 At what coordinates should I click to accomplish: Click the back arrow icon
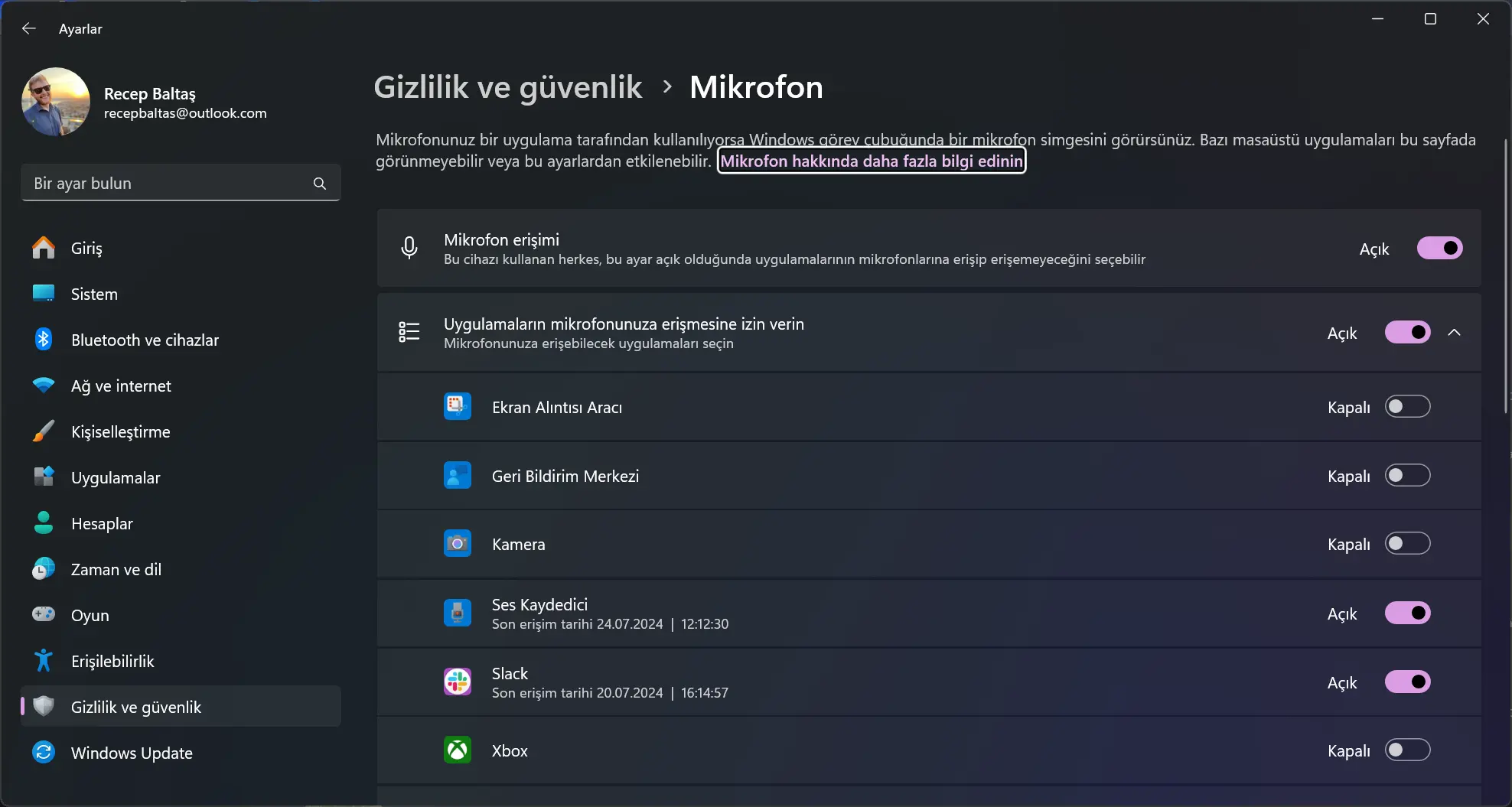point(29,28)
